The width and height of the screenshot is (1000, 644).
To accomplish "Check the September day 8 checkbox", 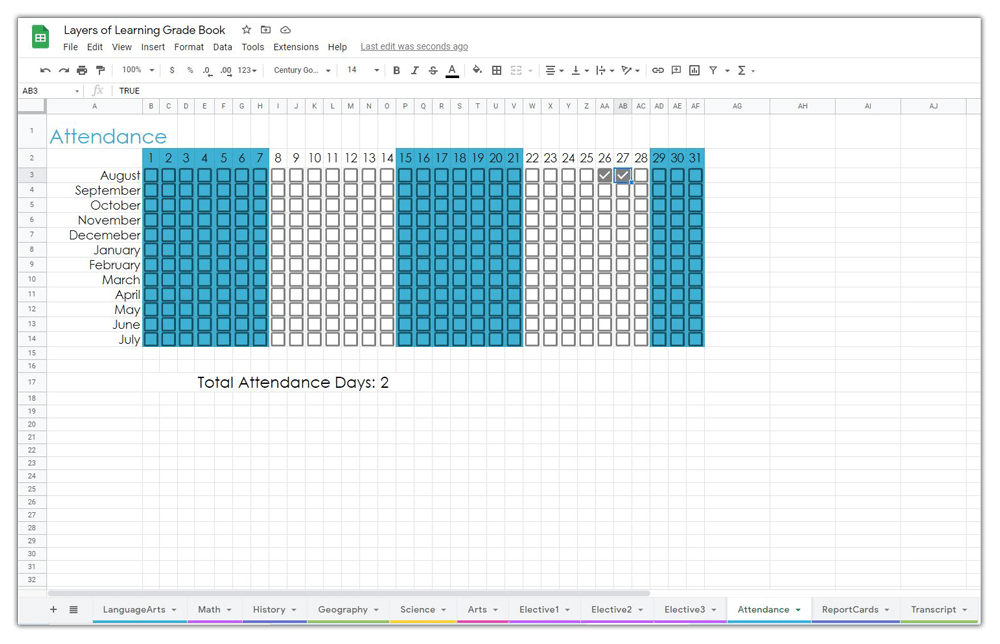I will click(x=278, y=190).
